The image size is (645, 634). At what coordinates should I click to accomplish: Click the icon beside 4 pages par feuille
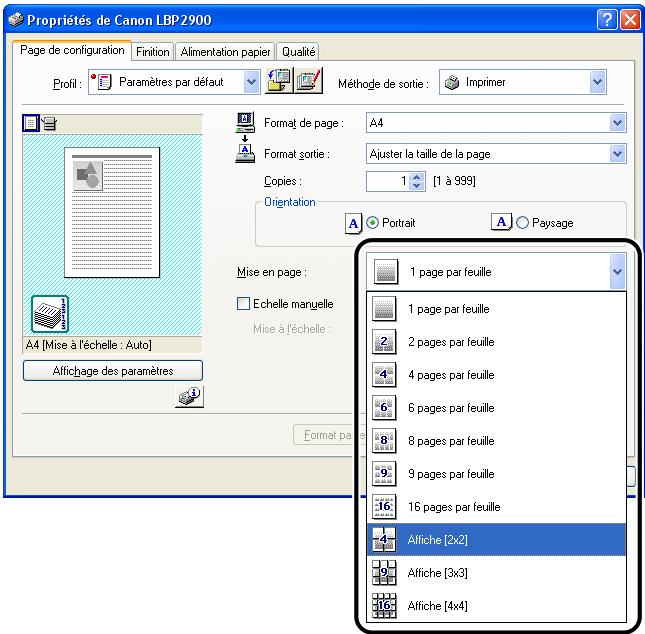click(x=384, y=375)
